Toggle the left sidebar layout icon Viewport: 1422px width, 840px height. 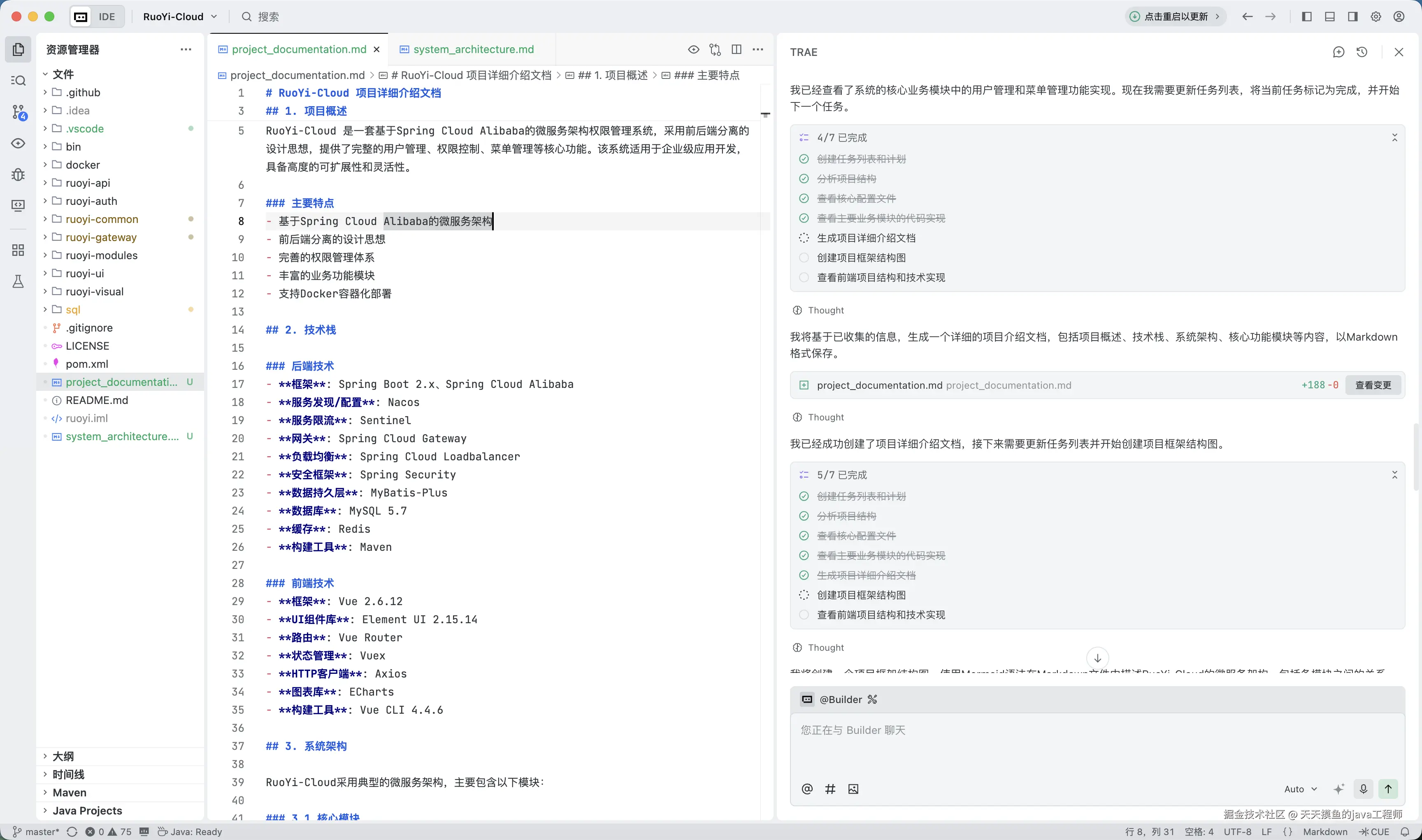pos(1306,17)
